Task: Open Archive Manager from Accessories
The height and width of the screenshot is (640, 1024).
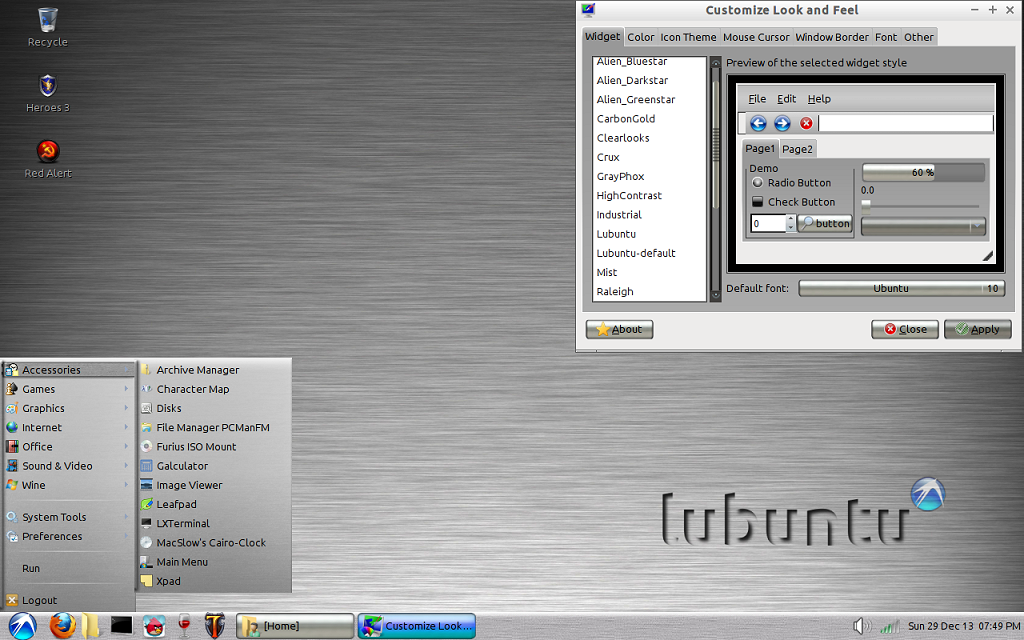Action: point(214,370)
